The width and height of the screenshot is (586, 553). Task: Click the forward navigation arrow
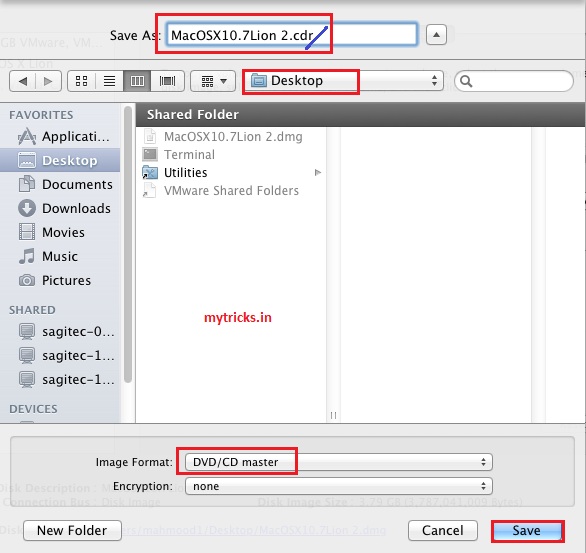click(x=48, y=81)
